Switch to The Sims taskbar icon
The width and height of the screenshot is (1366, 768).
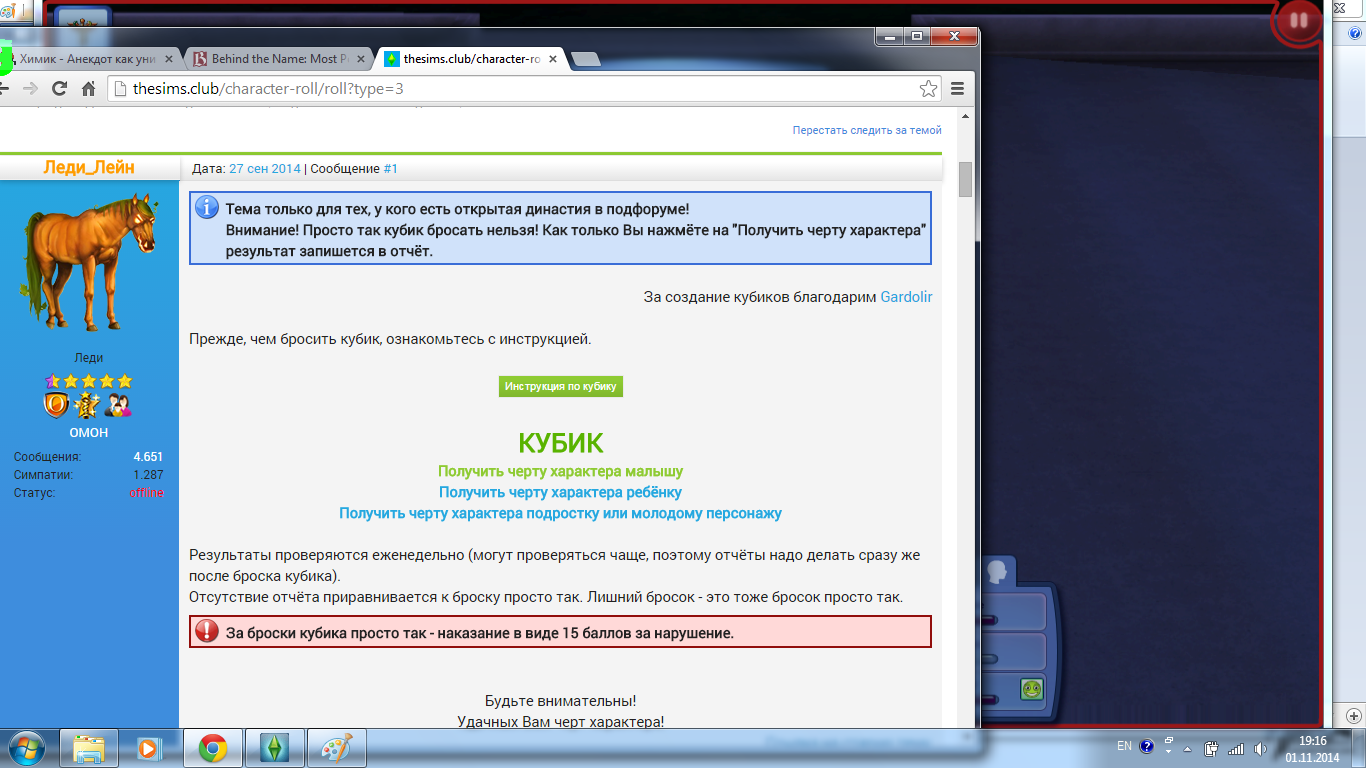[x=274, y=748]
